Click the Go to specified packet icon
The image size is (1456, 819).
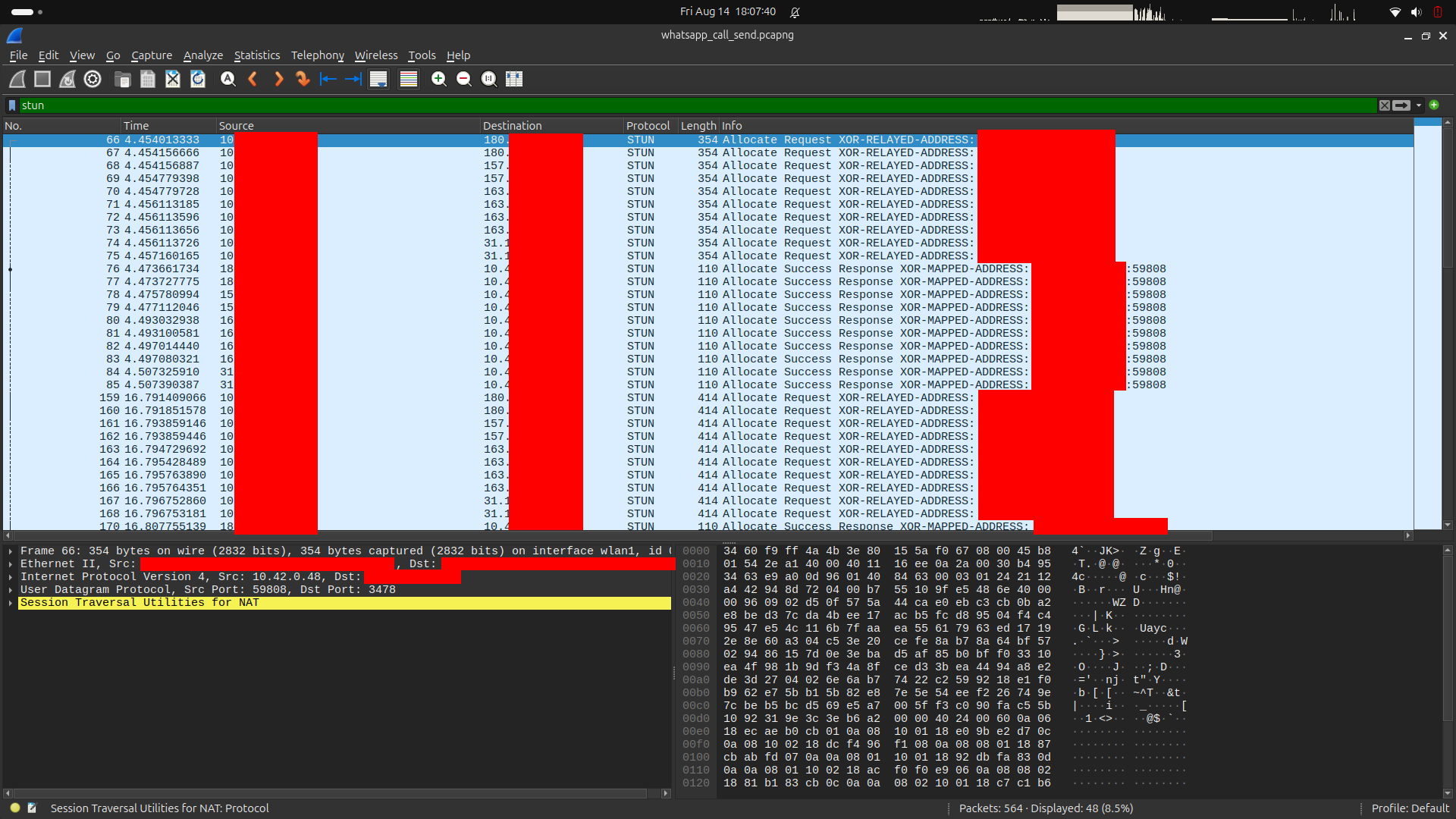click(x=303, y=79)
